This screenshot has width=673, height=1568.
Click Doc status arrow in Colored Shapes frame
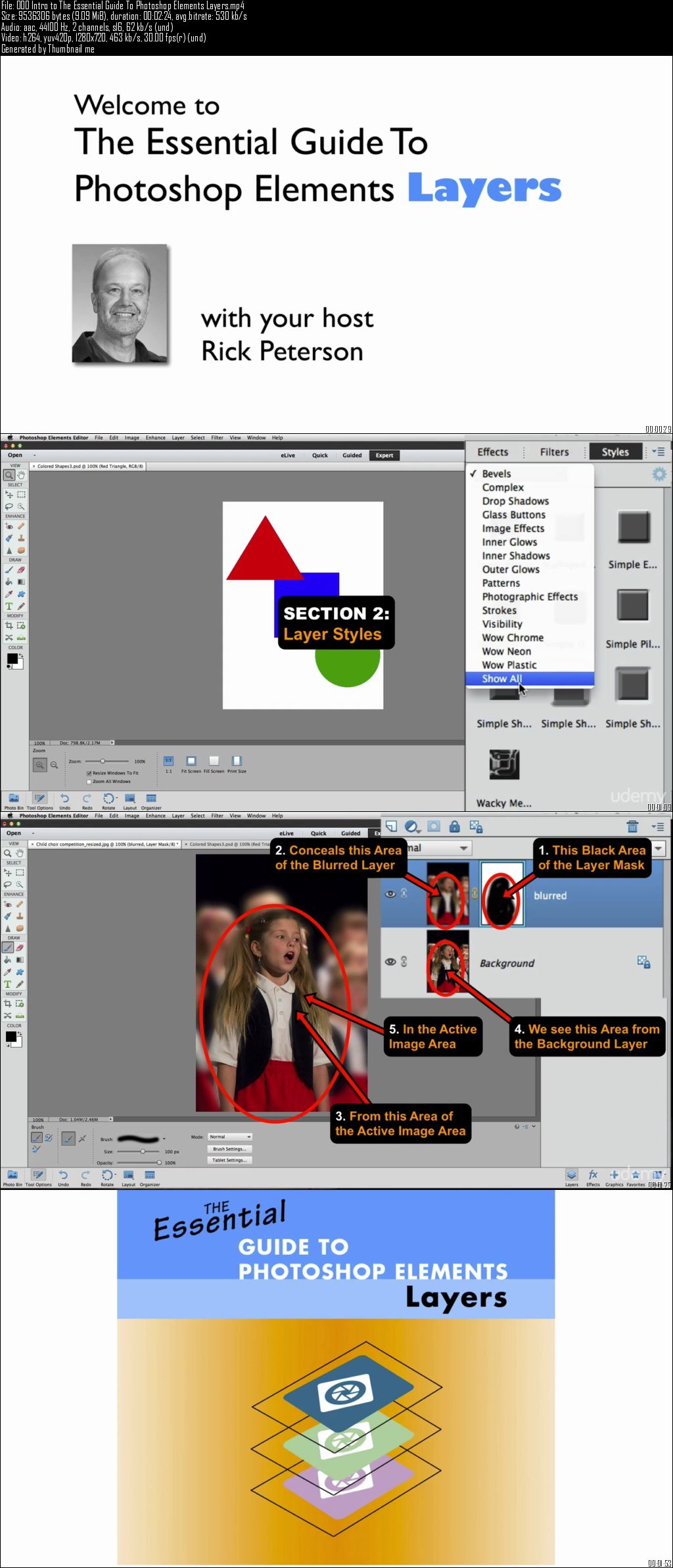112,742
